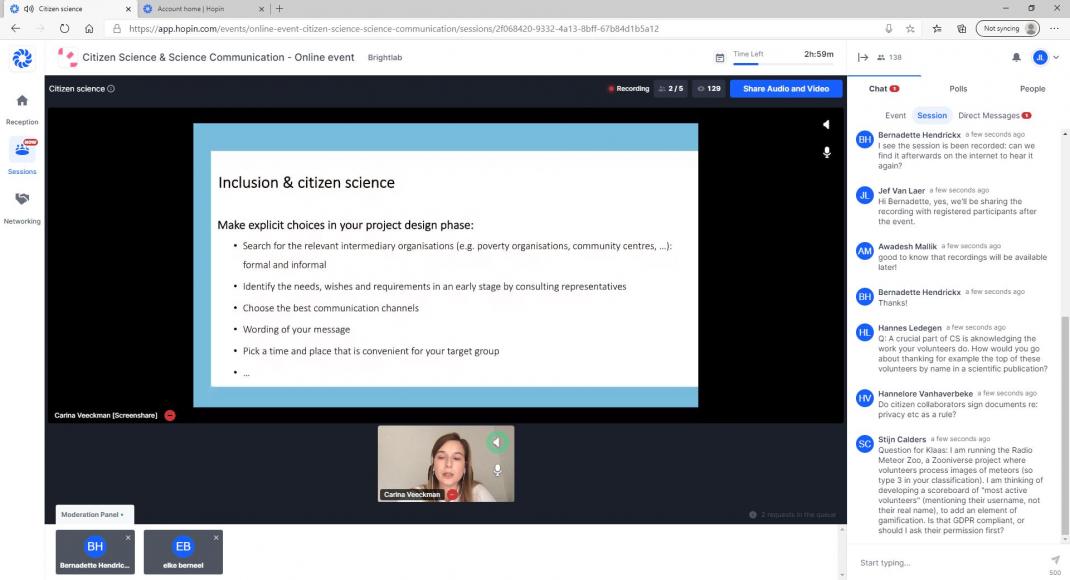This screenshot has height=580, width=1070.
Task: Click the info icon next to Citizen science
Action: pos(111,89)
